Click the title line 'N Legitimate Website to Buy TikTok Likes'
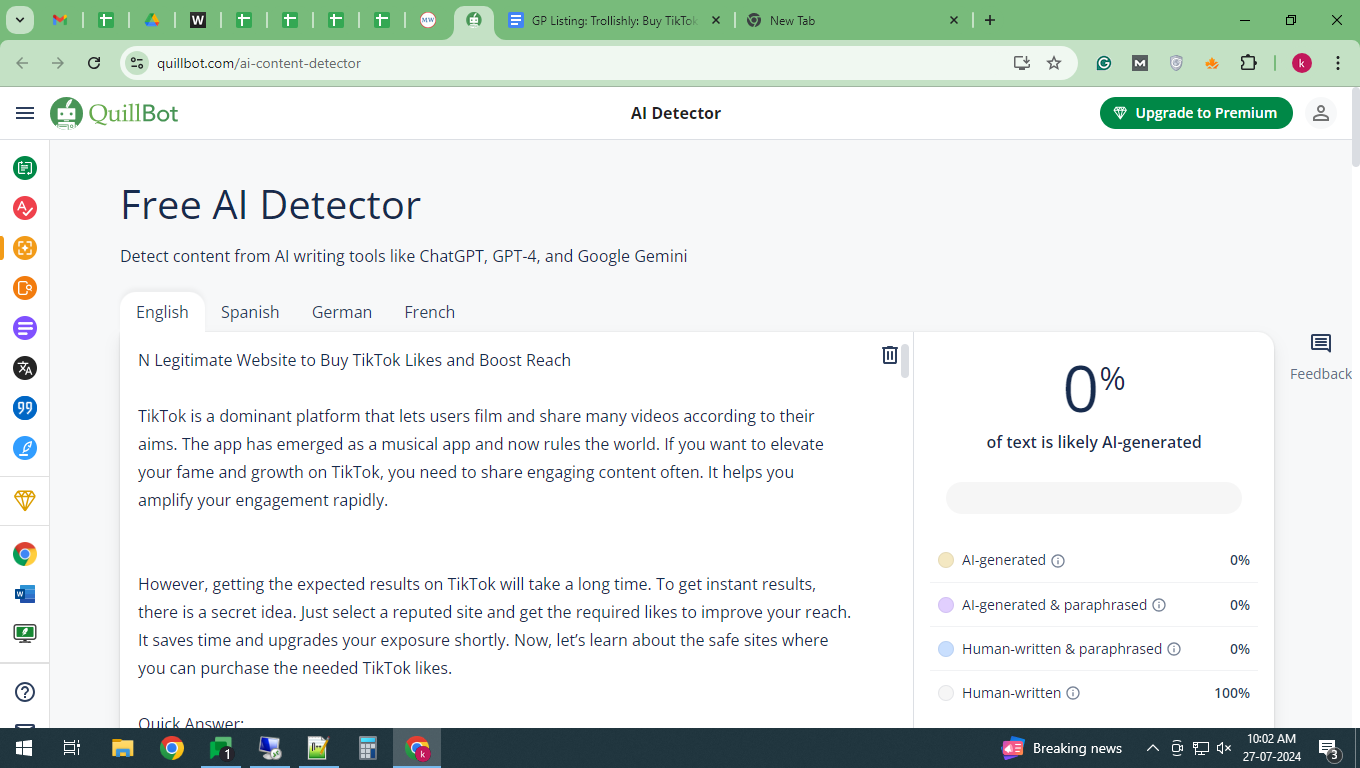The width and height of the screenshot is (1360, 768). (x=354, y=360)
